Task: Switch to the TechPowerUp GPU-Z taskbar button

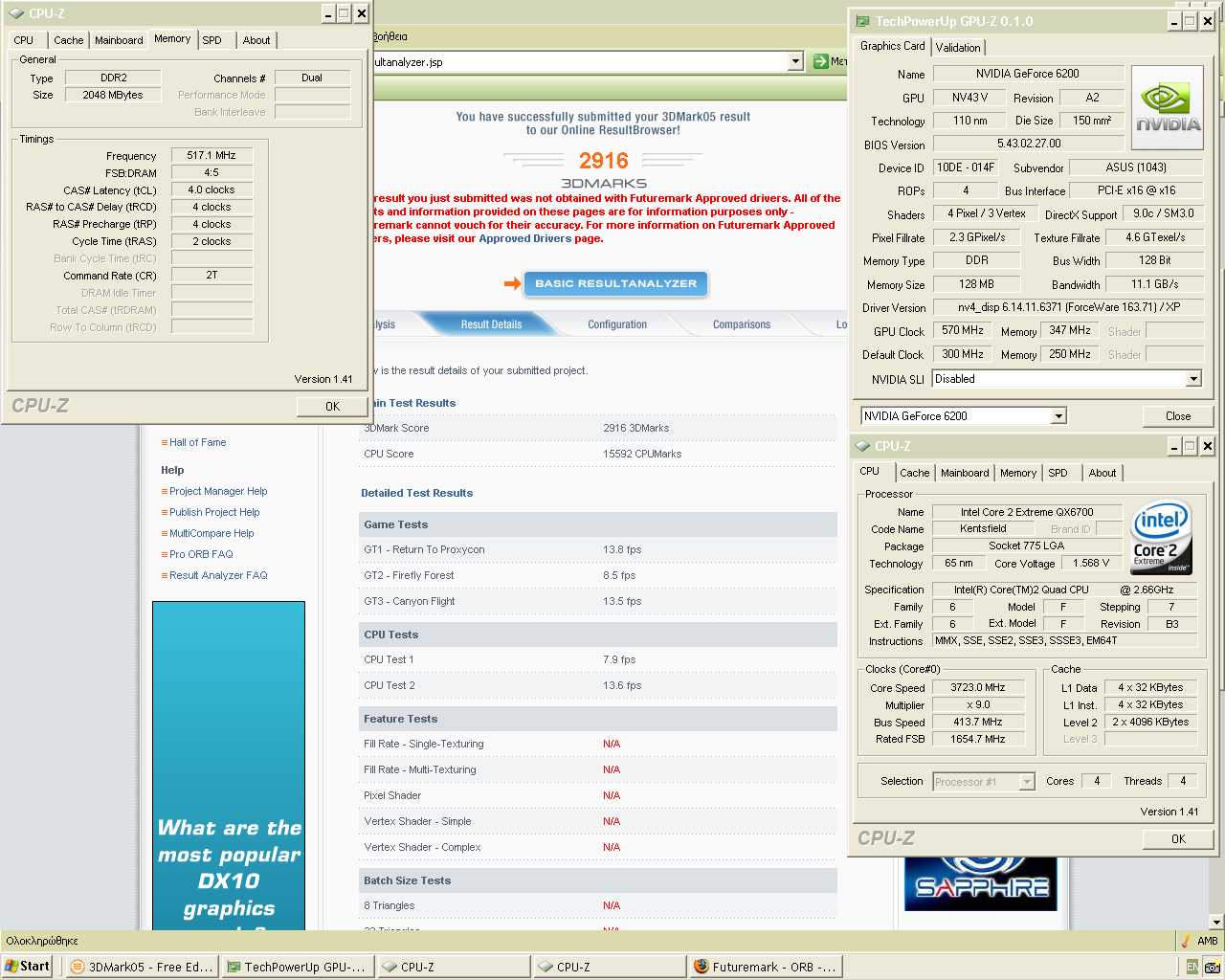Action: (296, 967)
